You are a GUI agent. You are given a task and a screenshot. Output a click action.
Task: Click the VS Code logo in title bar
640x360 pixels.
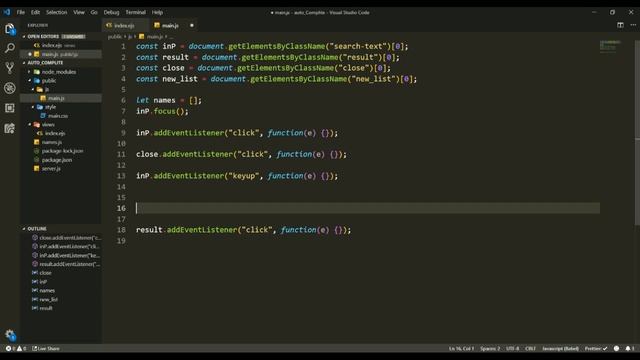(x=7, y=12)
